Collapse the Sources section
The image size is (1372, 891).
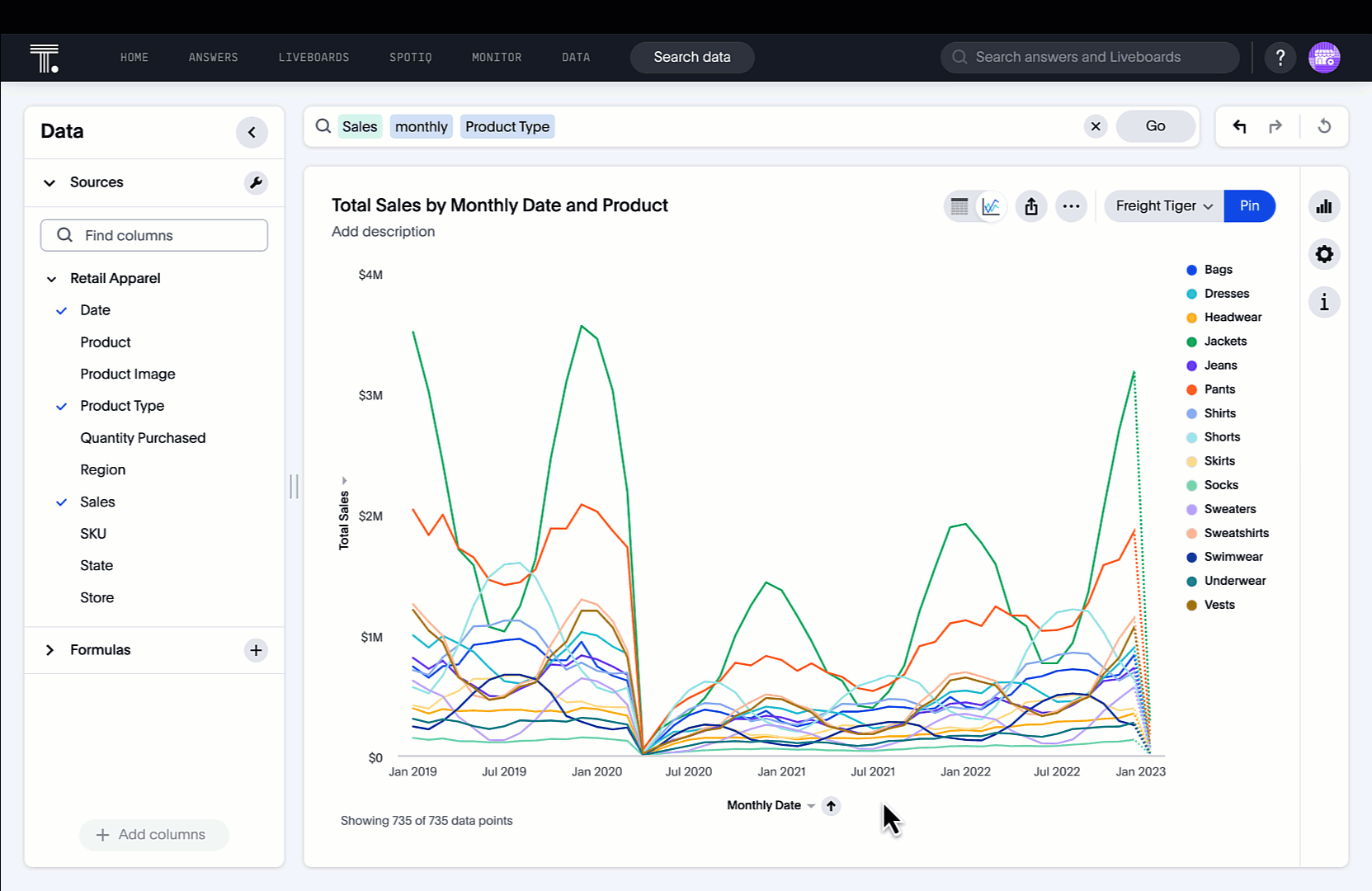50,183
